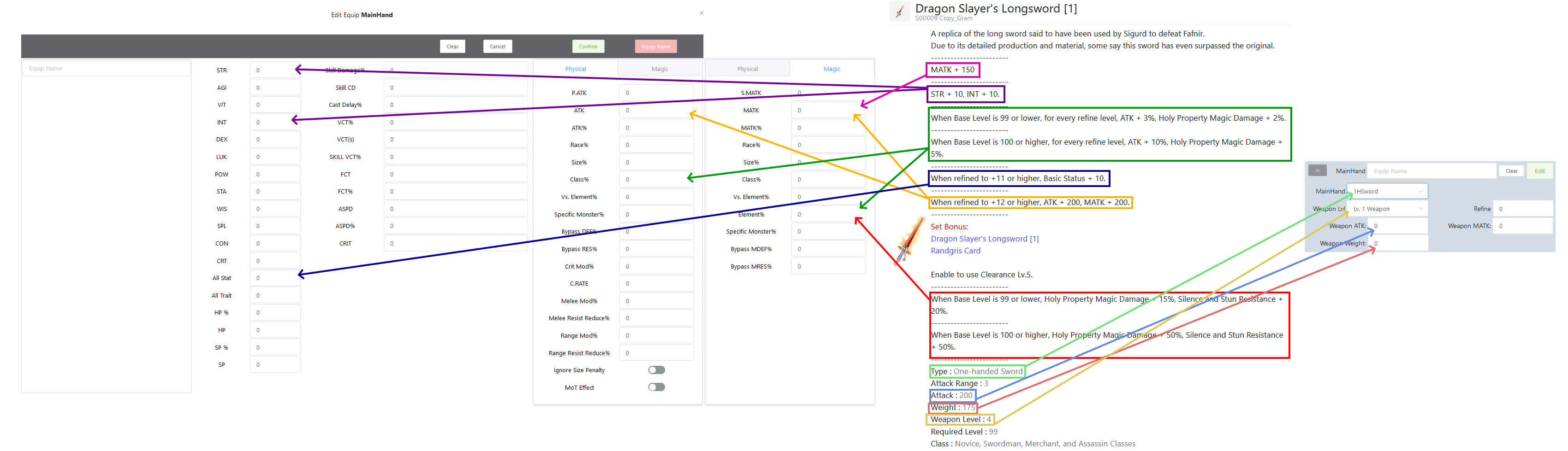Click the HP % input field
1568x451 pixels.
pos(274,312)
